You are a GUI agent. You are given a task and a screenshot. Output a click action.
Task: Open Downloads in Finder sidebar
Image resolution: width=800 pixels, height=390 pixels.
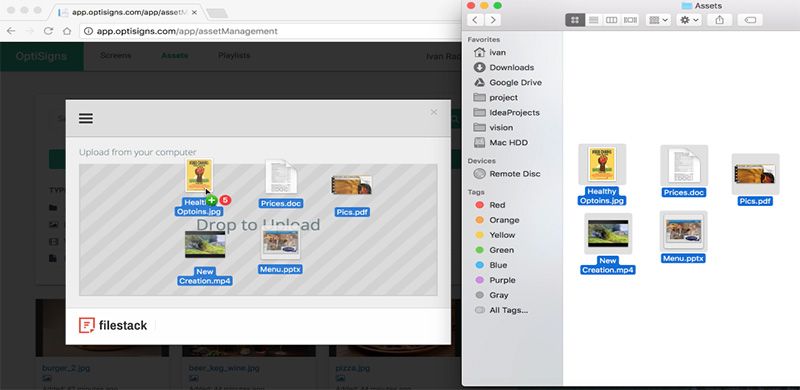[504, 67]
